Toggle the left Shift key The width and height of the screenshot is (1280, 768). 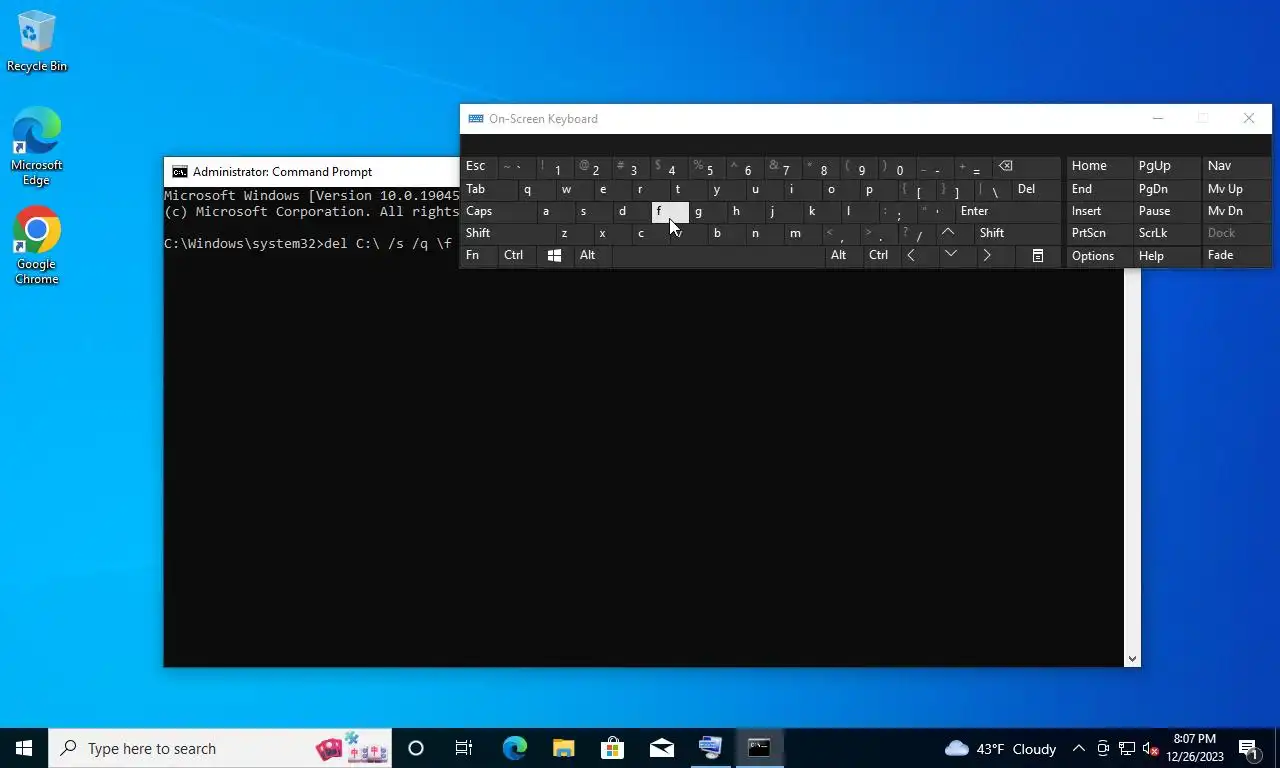[x=506, y=233]
